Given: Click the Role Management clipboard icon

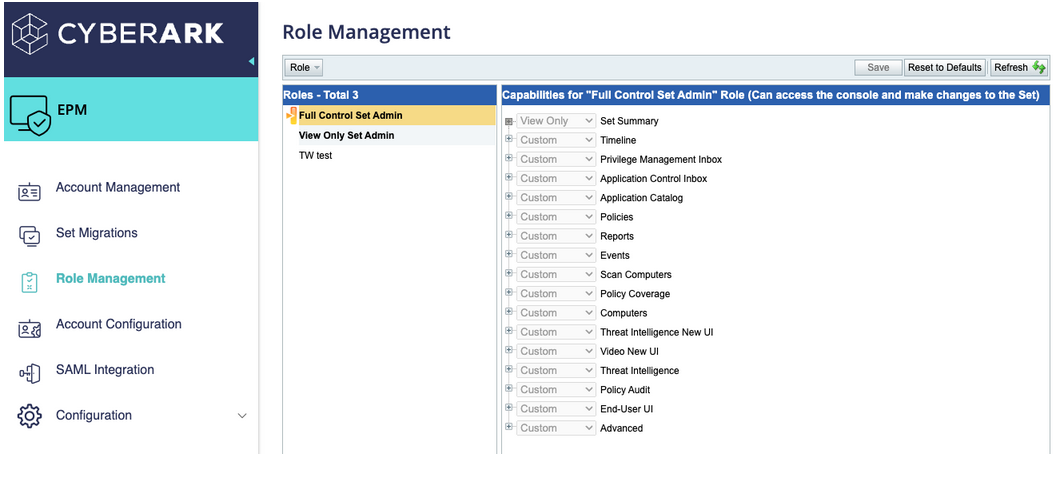Looking at the screenshot, I should tap(30, 282).
